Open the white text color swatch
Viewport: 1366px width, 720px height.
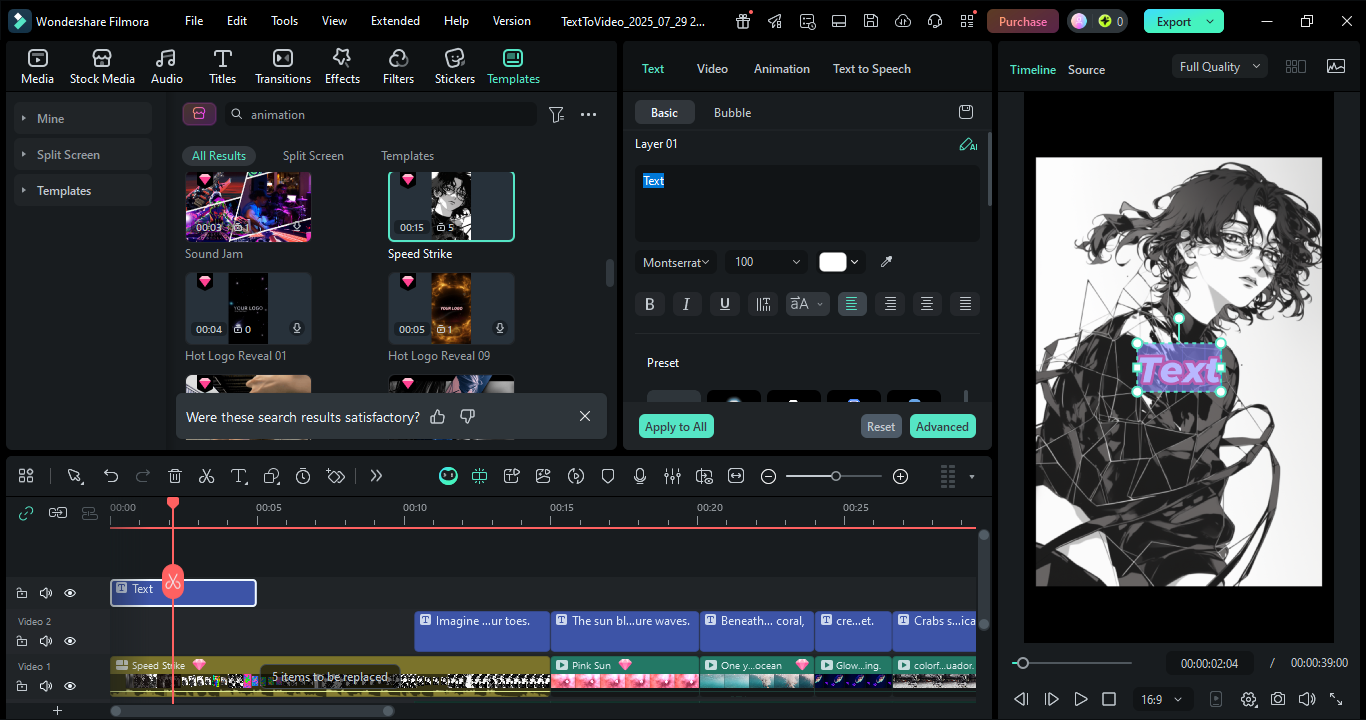tap(833, 262)
